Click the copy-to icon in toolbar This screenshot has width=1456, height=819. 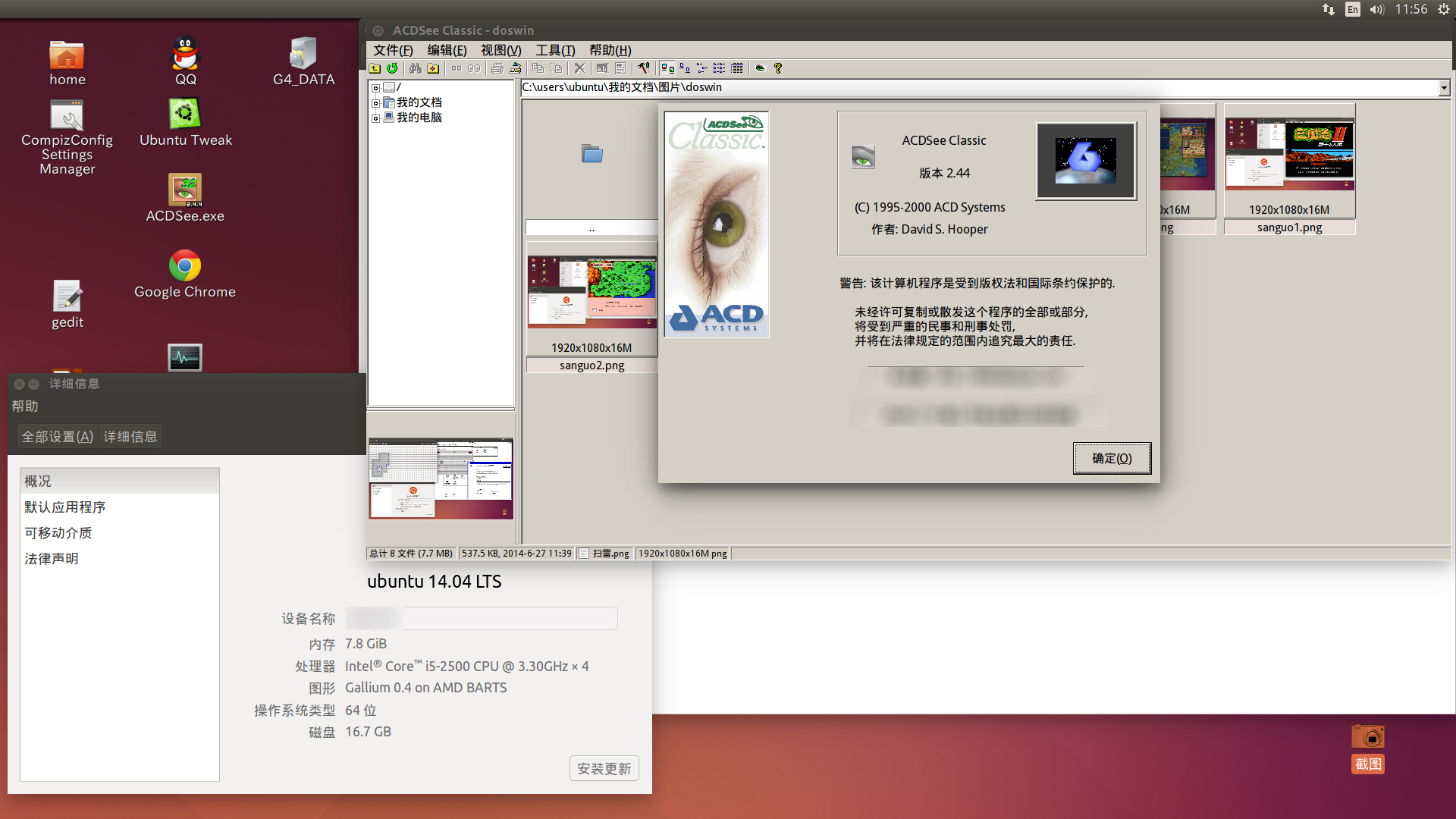pyautogui.click(x=538, y=68)
